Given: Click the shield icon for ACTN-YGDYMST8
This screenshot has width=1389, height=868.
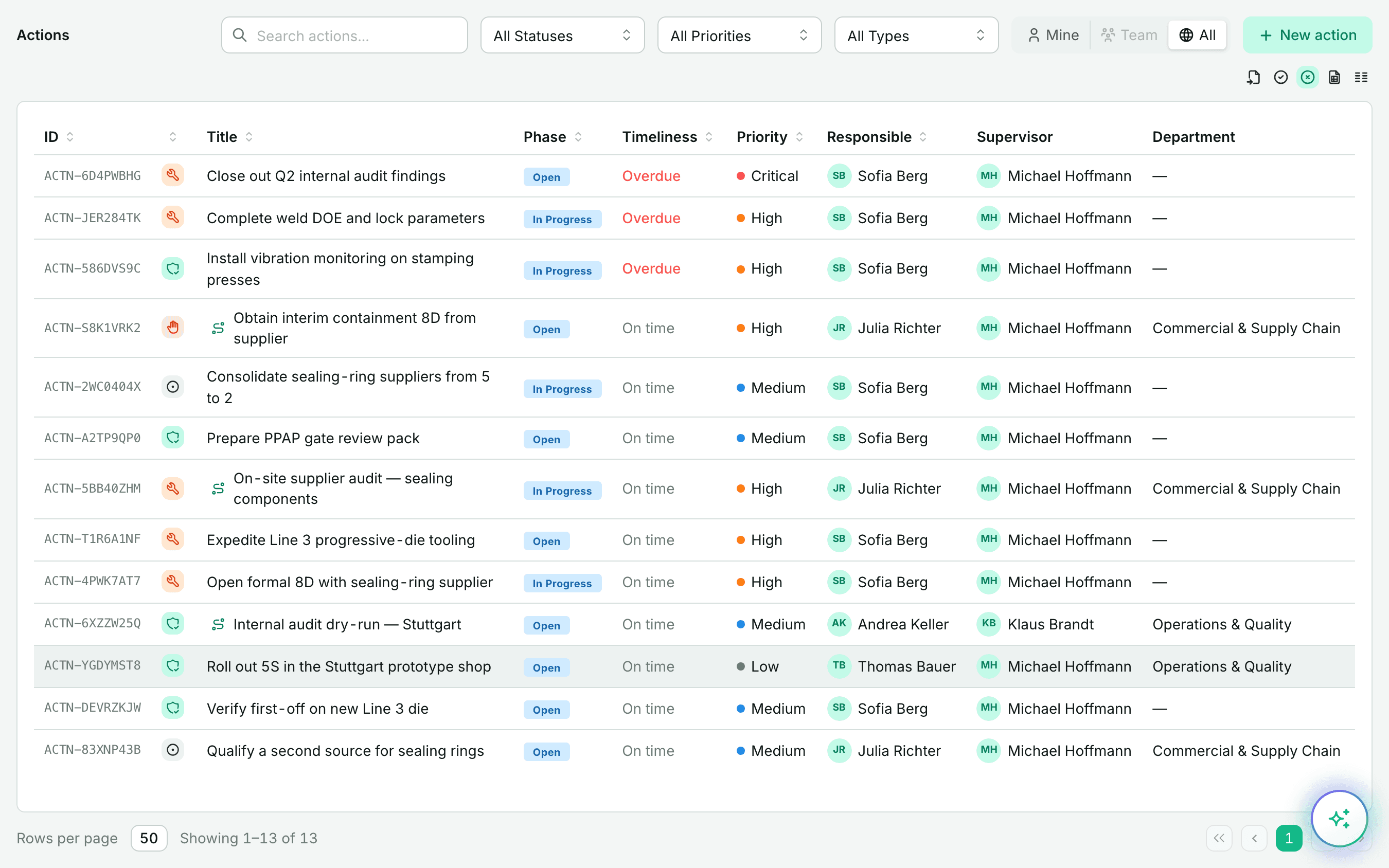Looking at the screenshot, I should (173, 666).
